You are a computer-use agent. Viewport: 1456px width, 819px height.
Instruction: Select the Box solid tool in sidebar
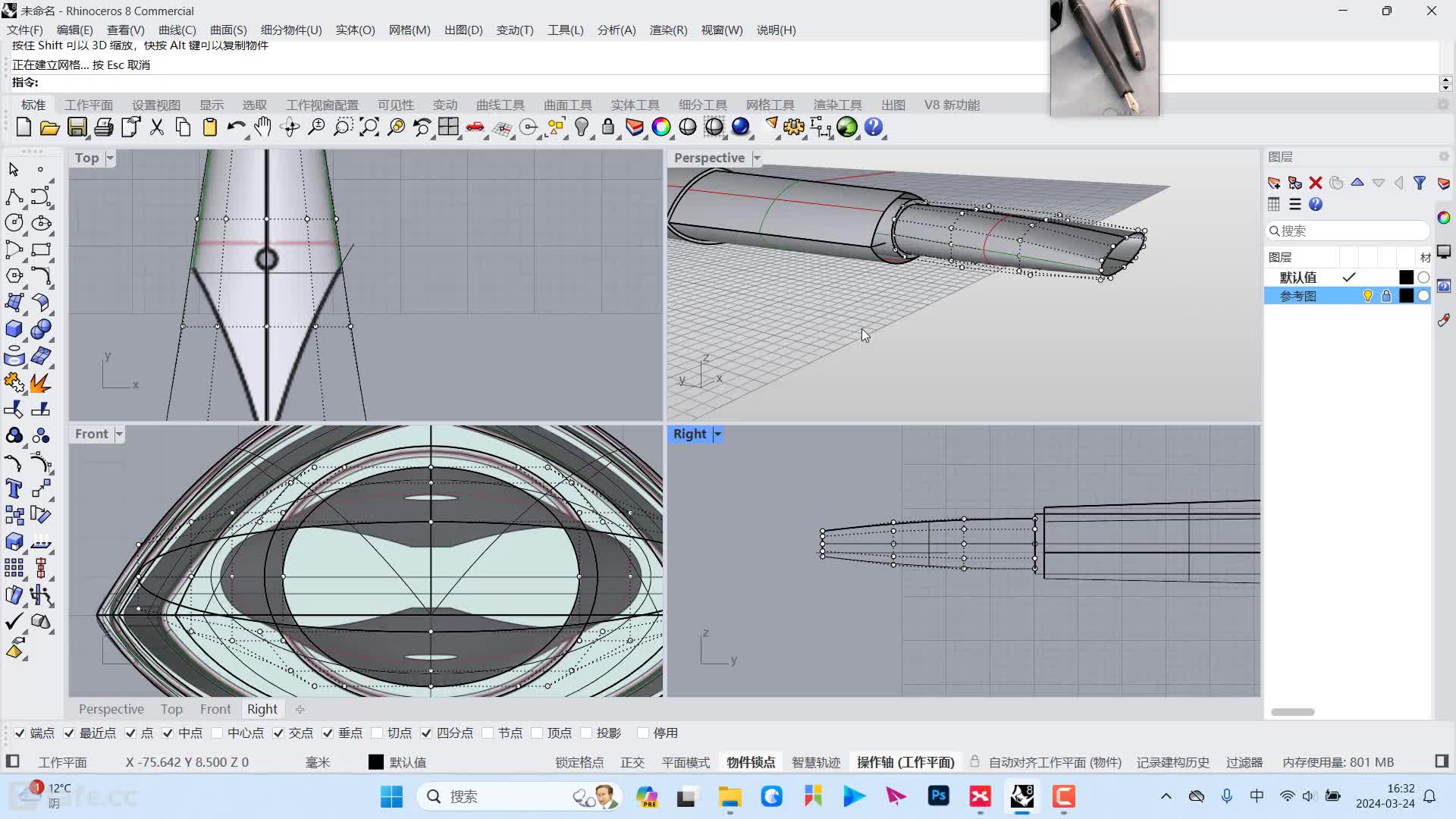tap(14, 329)
